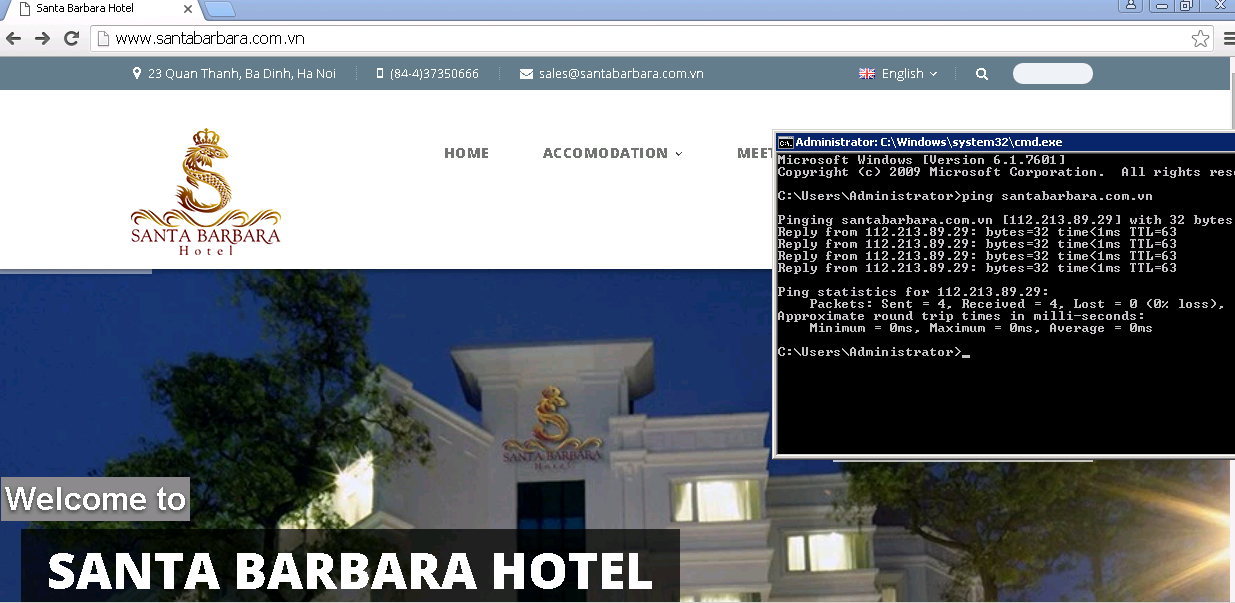Click the website search magnifier icon

982,74
